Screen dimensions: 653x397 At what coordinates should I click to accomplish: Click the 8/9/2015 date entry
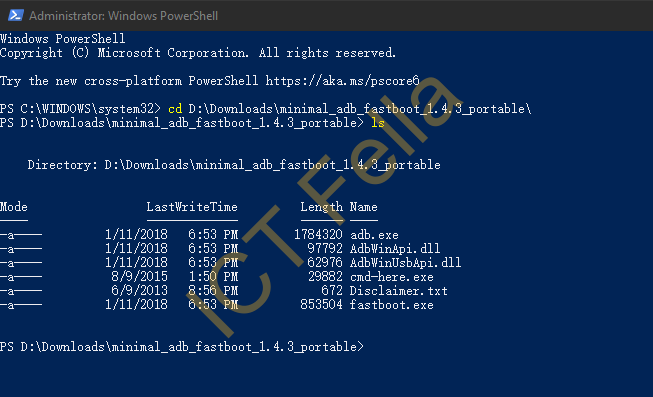[x=140, y=277]
